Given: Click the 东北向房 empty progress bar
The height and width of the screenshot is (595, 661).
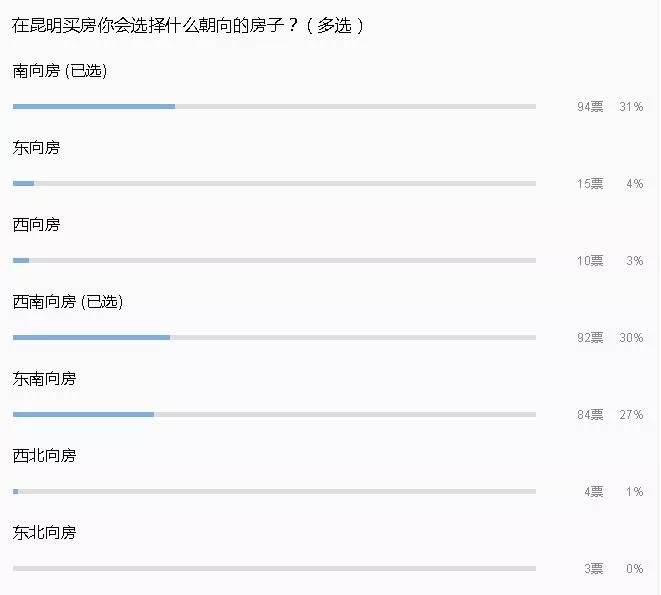Looking at the screenshot, I should tap(274, 568).
